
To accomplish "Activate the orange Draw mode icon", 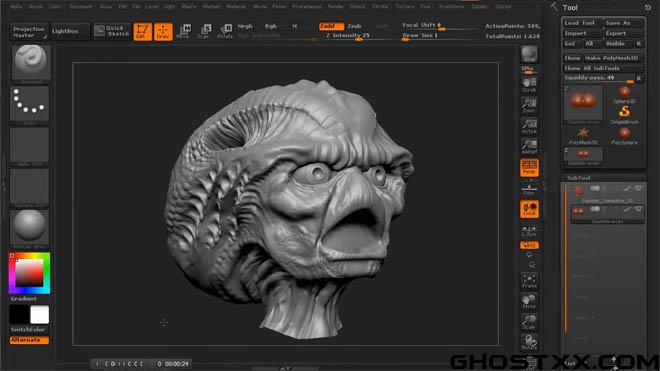I will point(163,32).
